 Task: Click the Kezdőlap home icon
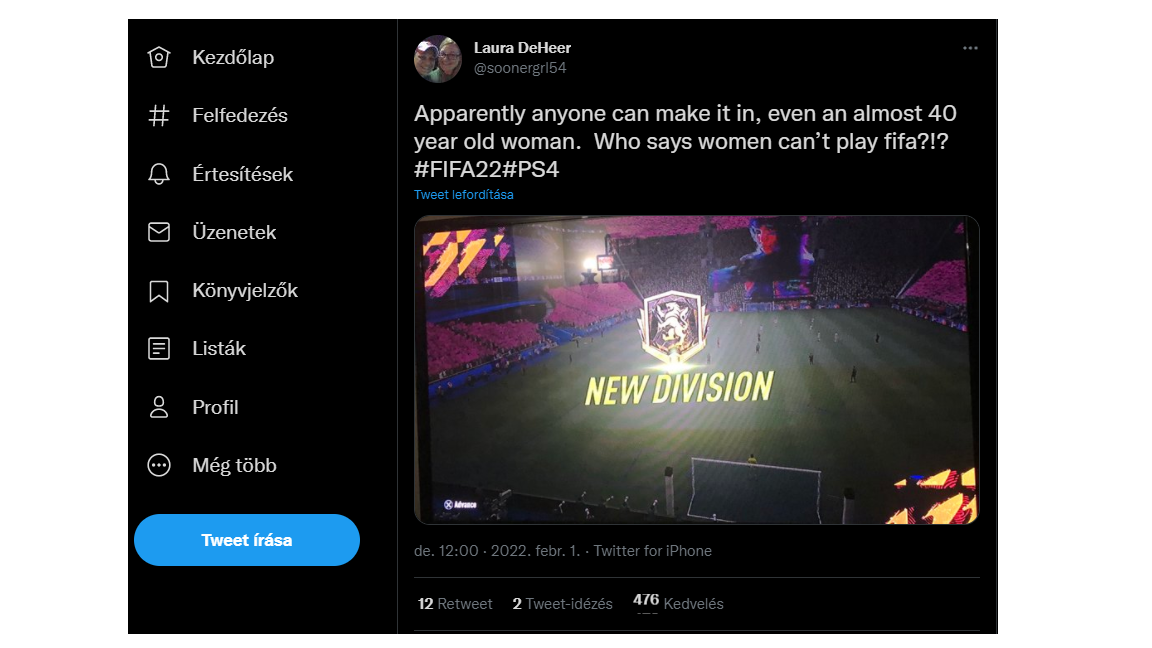pyautogui.click(x=158, y=57)
